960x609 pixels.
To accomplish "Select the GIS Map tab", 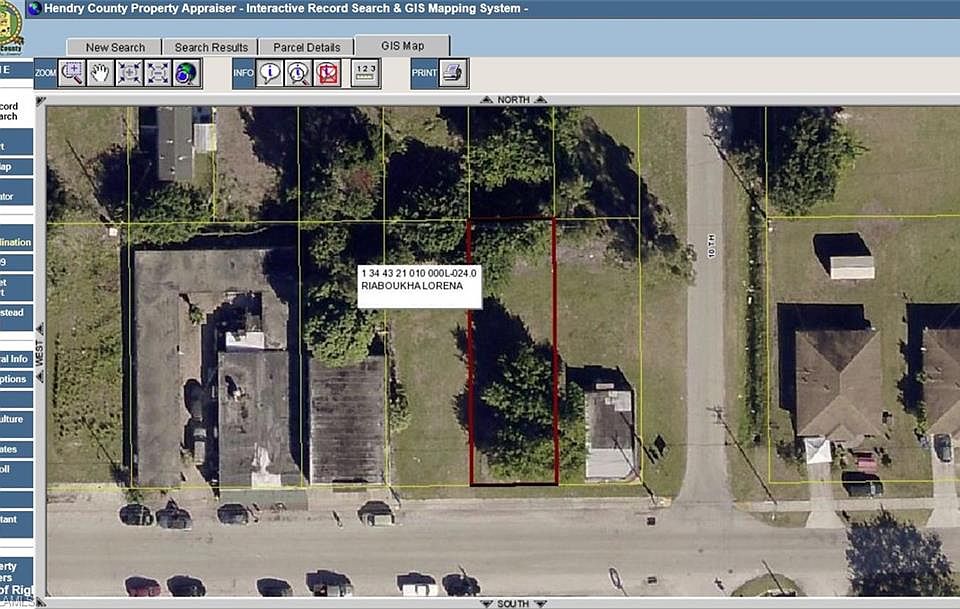I will [x=402, y=45].
